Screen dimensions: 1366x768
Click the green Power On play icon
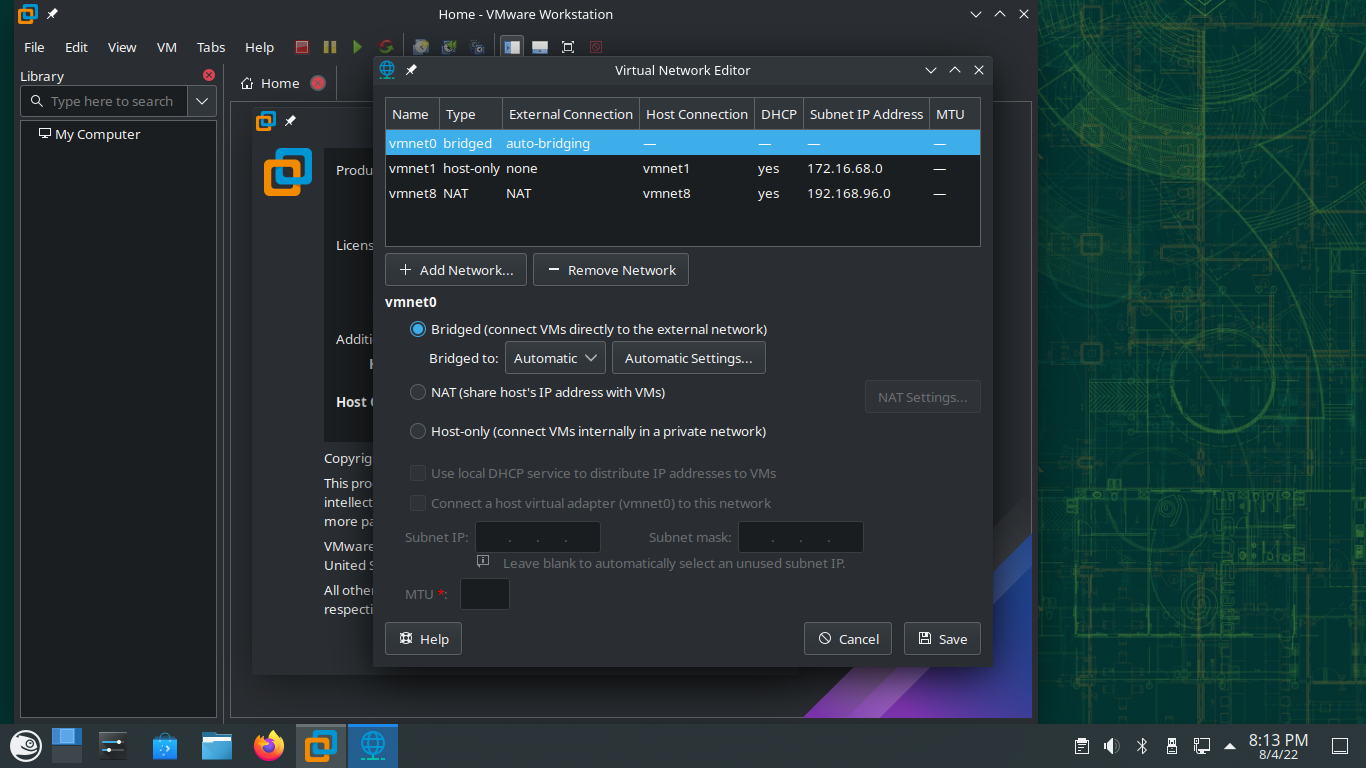point(357,47)
